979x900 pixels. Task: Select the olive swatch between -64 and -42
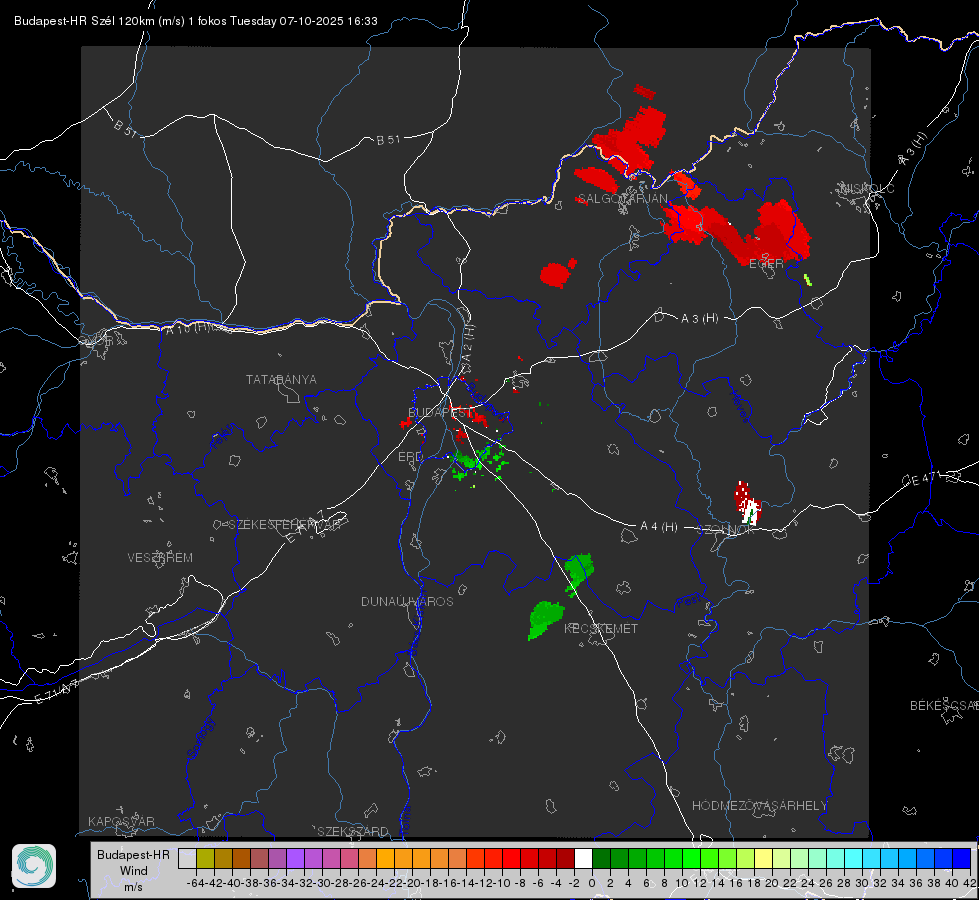coord(205,858)
